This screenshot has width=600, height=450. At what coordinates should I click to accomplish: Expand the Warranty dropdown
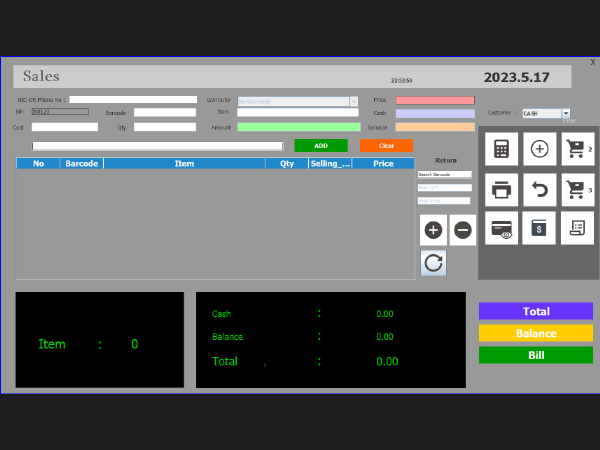[354, 101]
